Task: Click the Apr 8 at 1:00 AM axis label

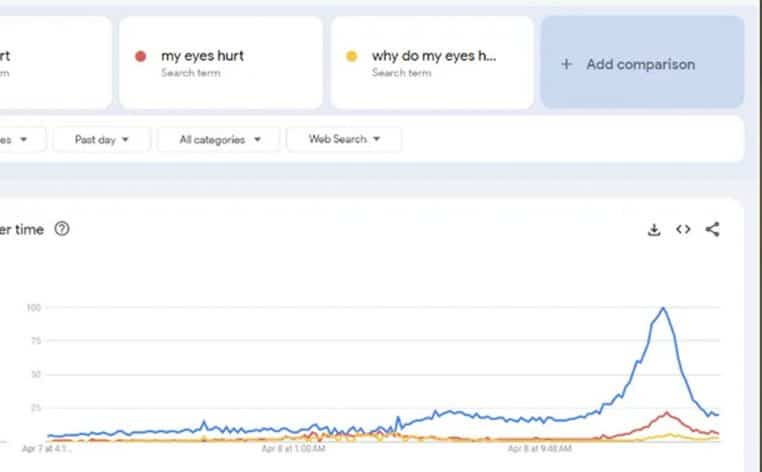Action: (294, 449)
